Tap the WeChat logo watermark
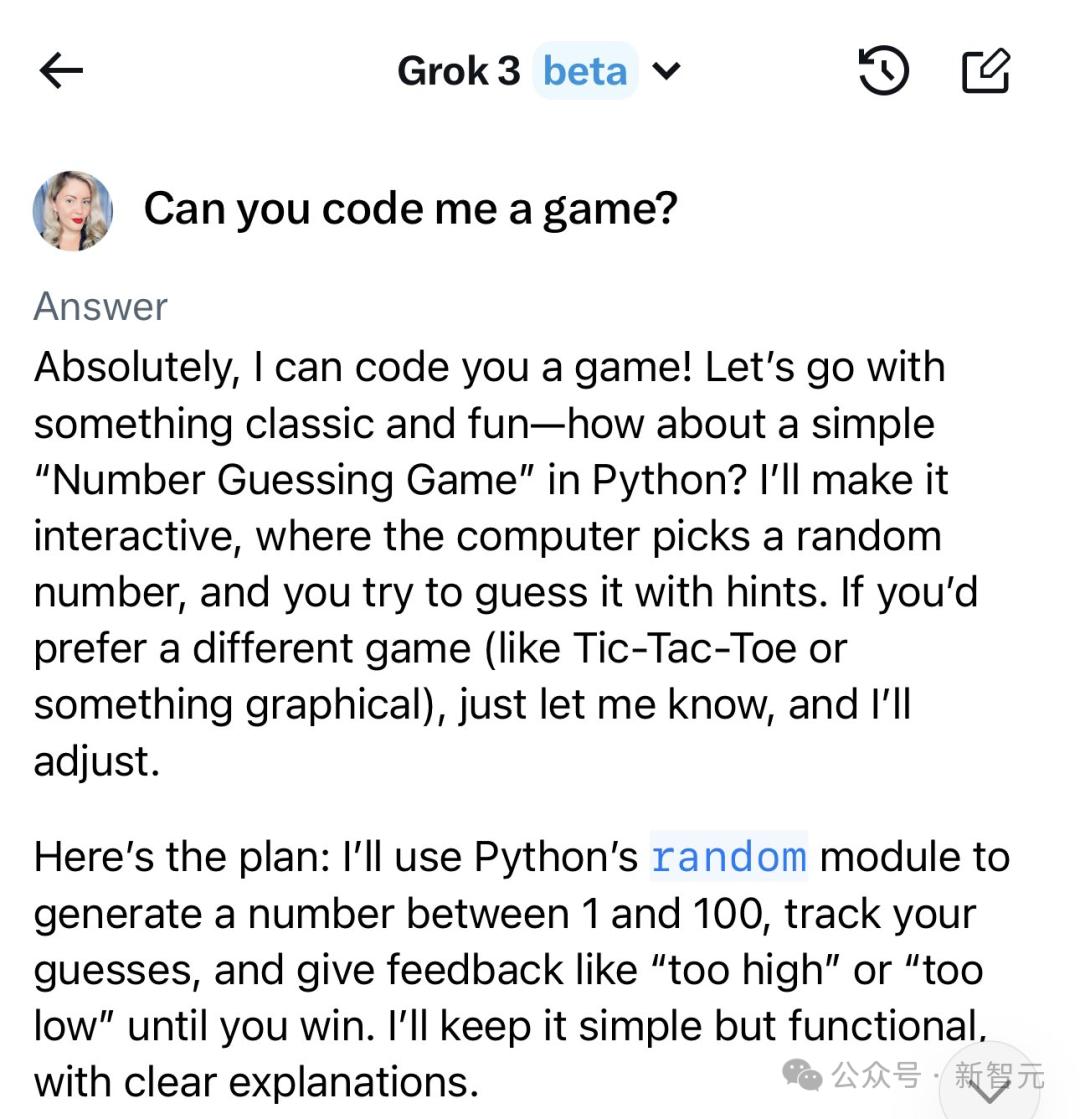Screen dimensions: 1080x1119 coord(802,1075)
